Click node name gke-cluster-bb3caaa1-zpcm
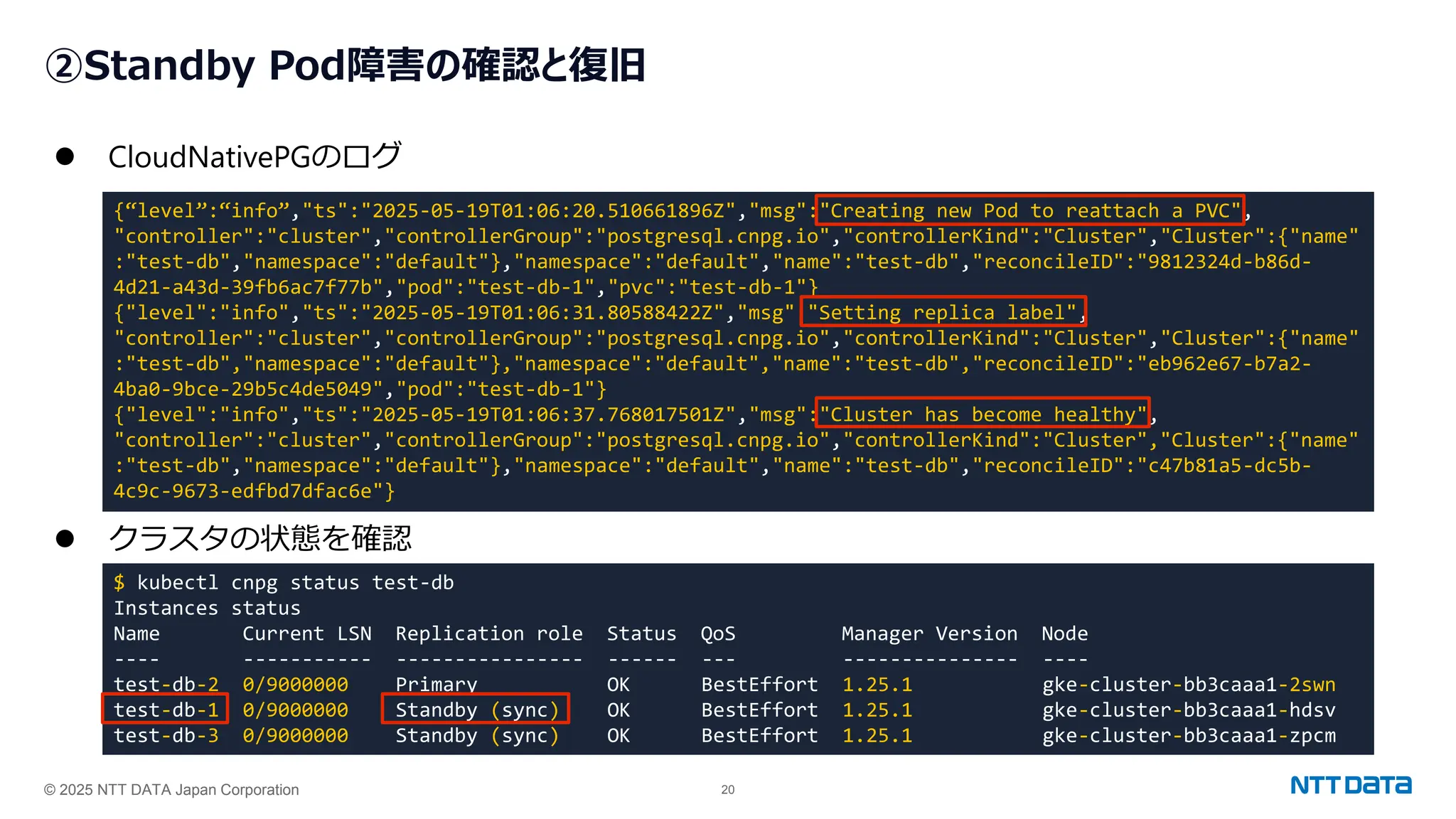 coord(1188,735)
